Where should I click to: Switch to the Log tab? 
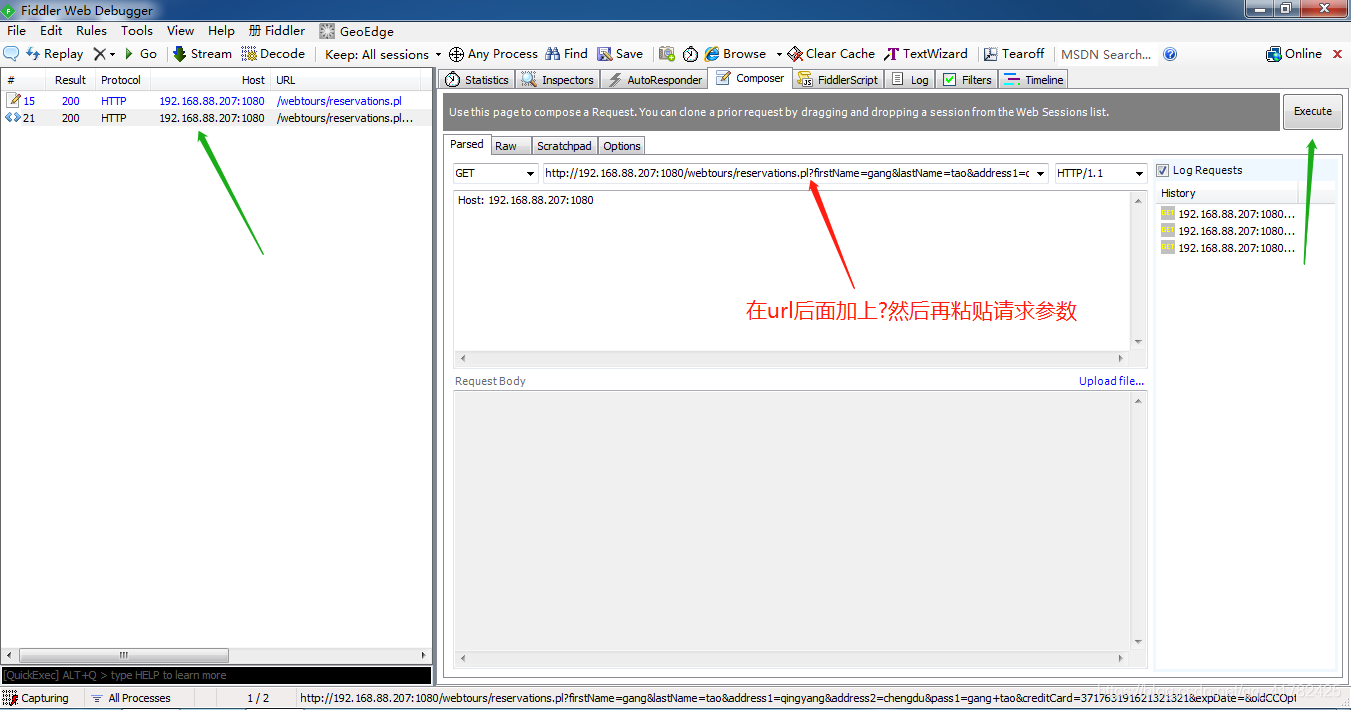point(910,79)
